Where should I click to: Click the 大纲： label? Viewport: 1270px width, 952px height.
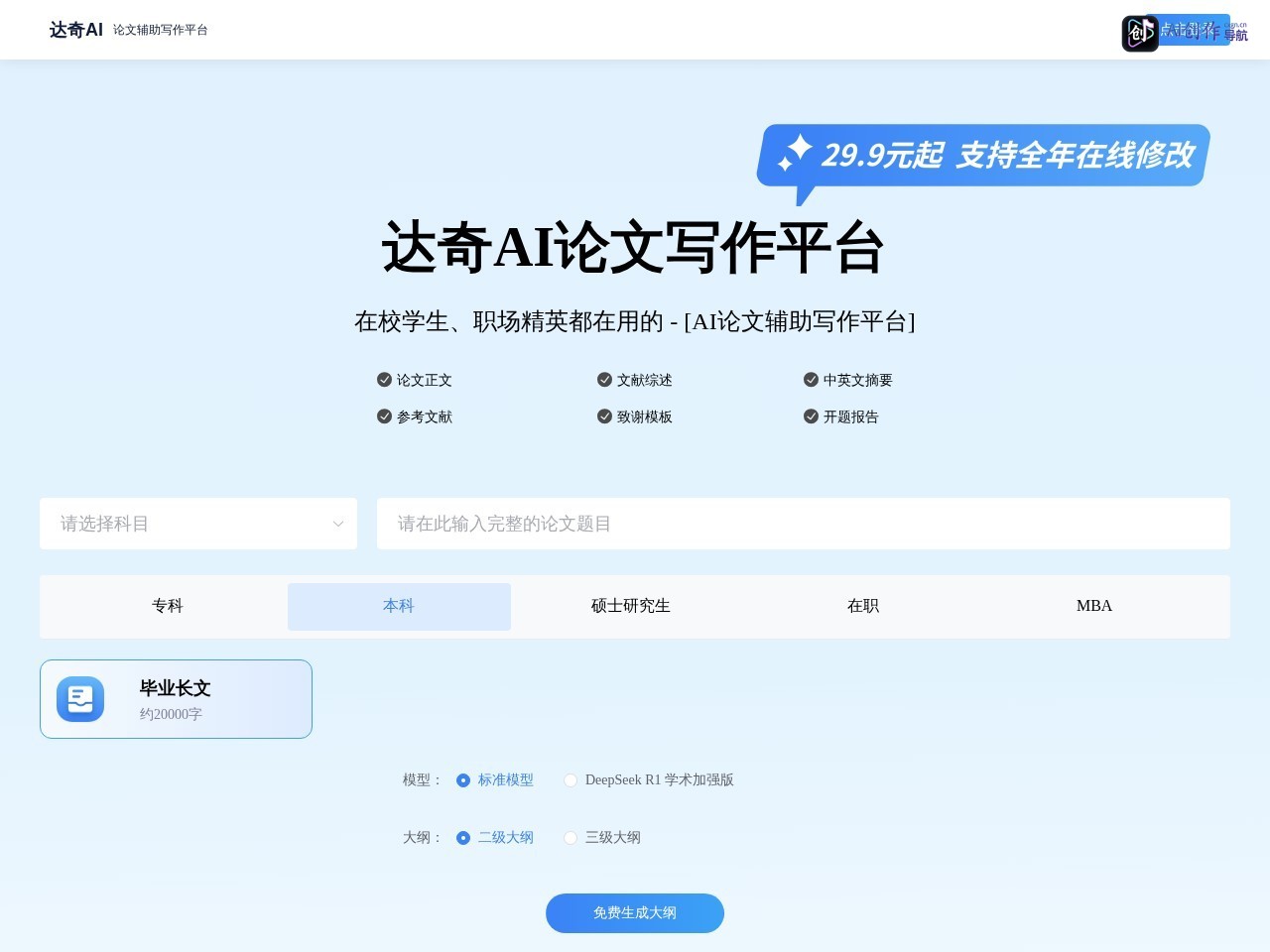[424, 838]
